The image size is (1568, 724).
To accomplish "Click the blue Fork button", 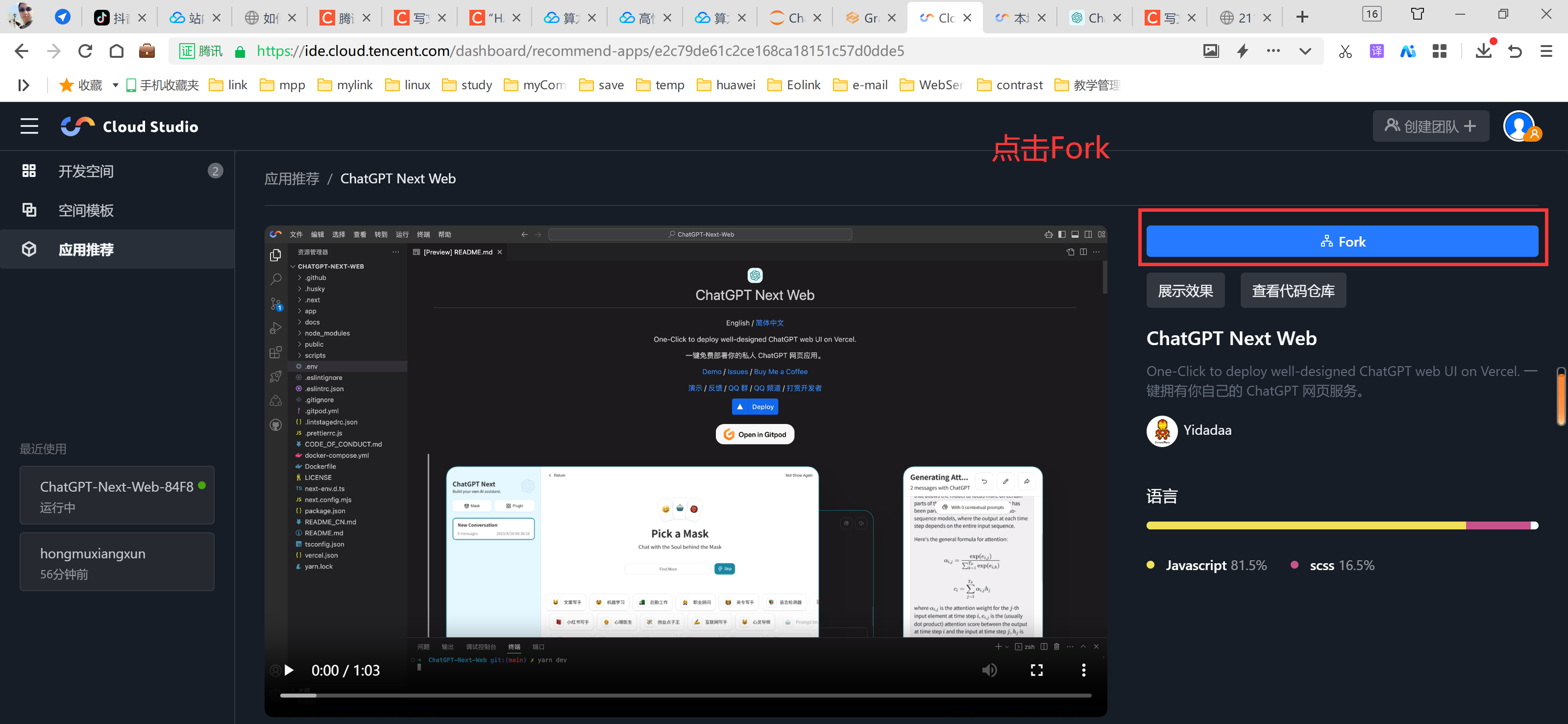I will (1342, 242).
